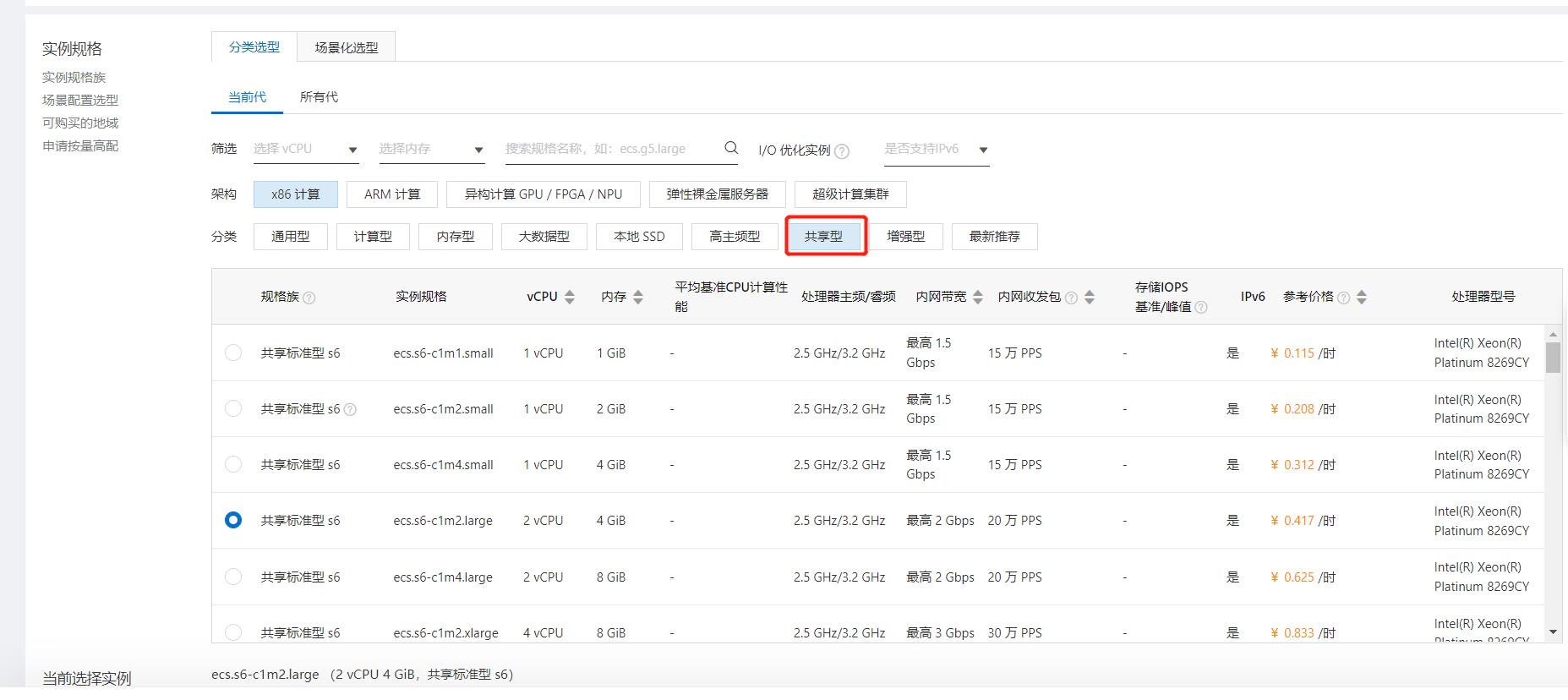1568x700 pixels.
Task: Open the 选择内存 dropdown
Action: [432, 149]
